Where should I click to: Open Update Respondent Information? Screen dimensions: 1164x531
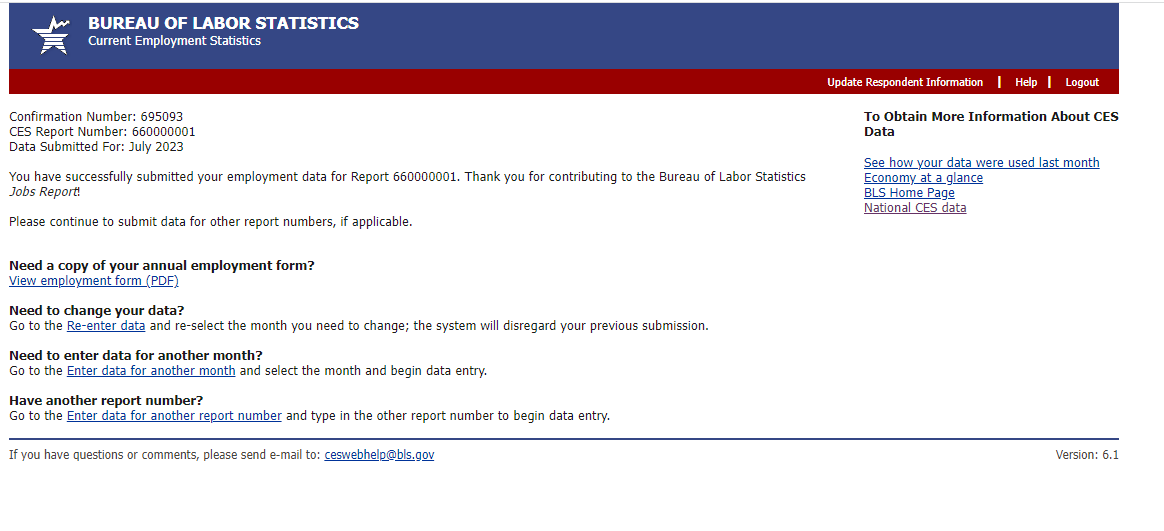click(904, 82)
